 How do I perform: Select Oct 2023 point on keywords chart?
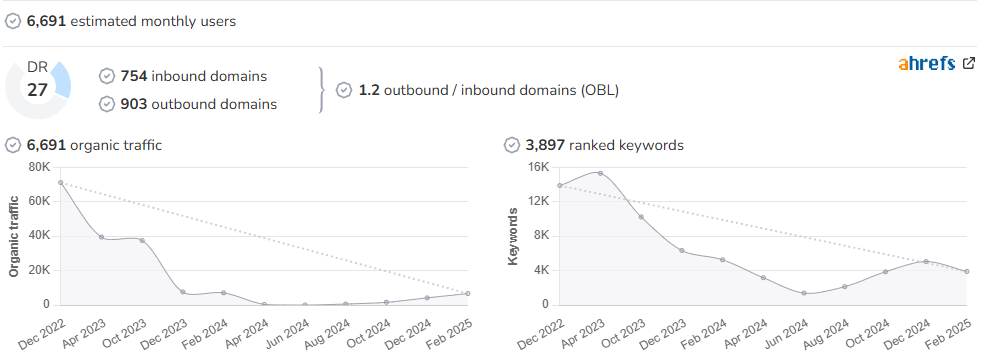coord(641,217)
